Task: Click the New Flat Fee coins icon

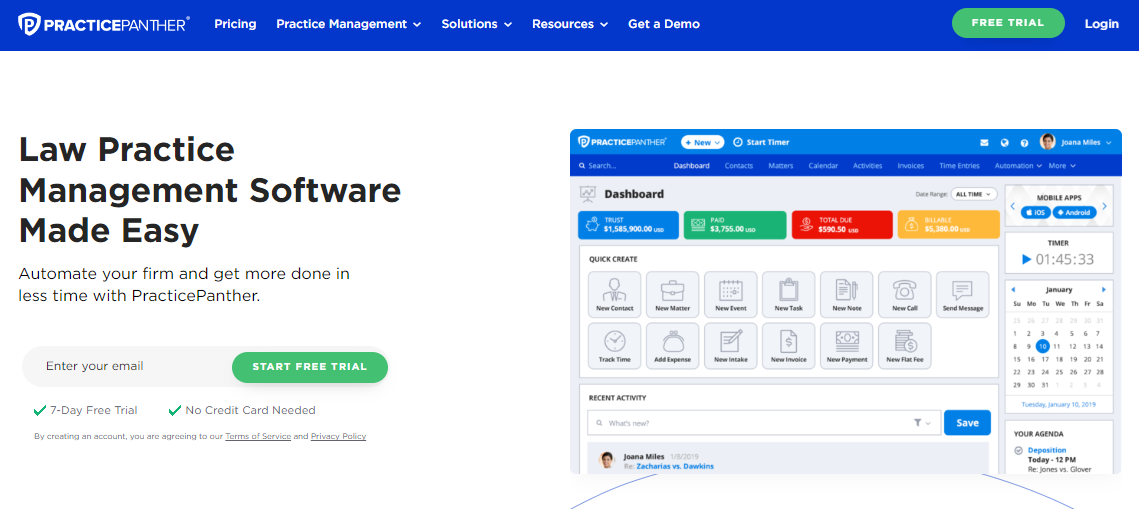Action: click(905, 341)
